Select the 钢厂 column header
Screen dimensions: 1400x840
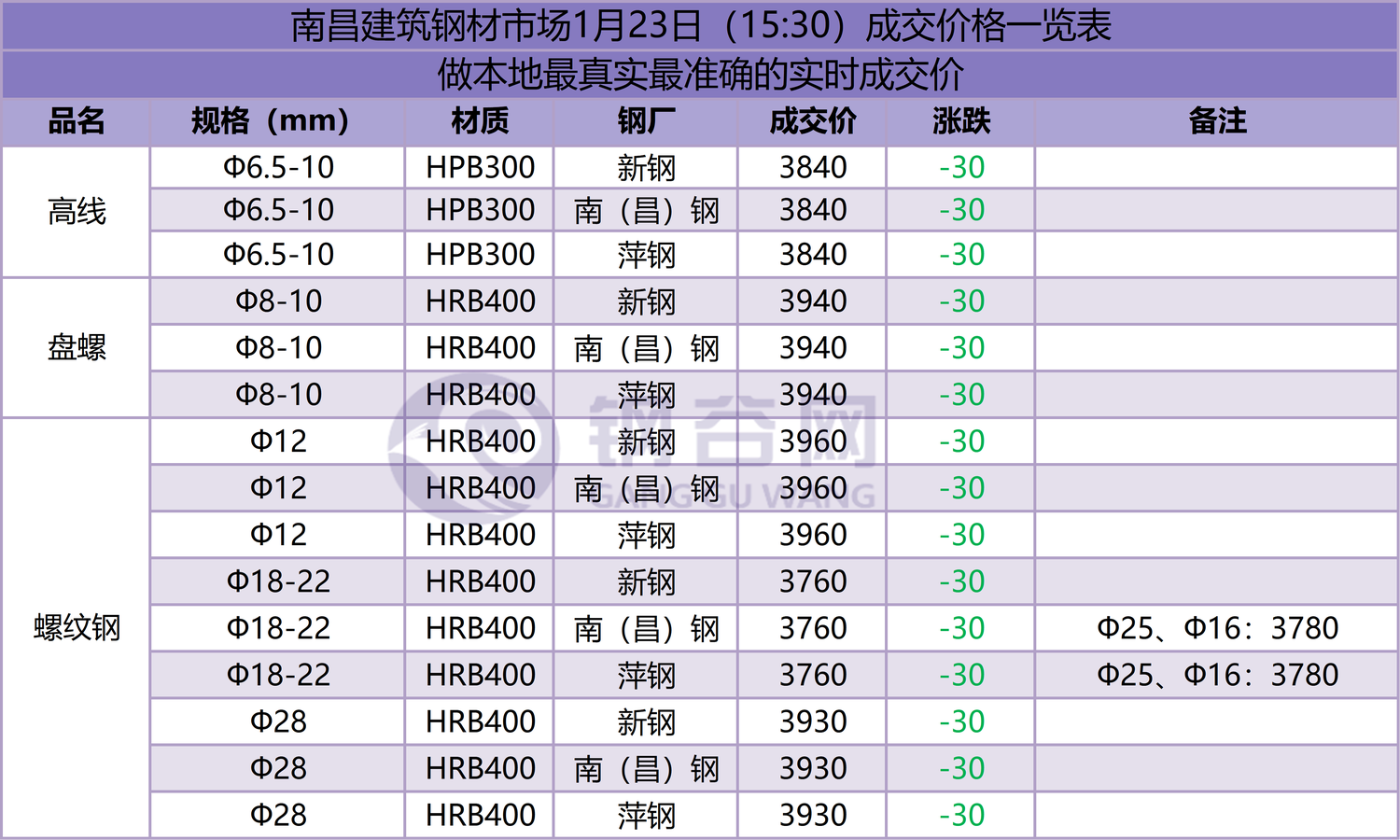[x=646, y=121]
